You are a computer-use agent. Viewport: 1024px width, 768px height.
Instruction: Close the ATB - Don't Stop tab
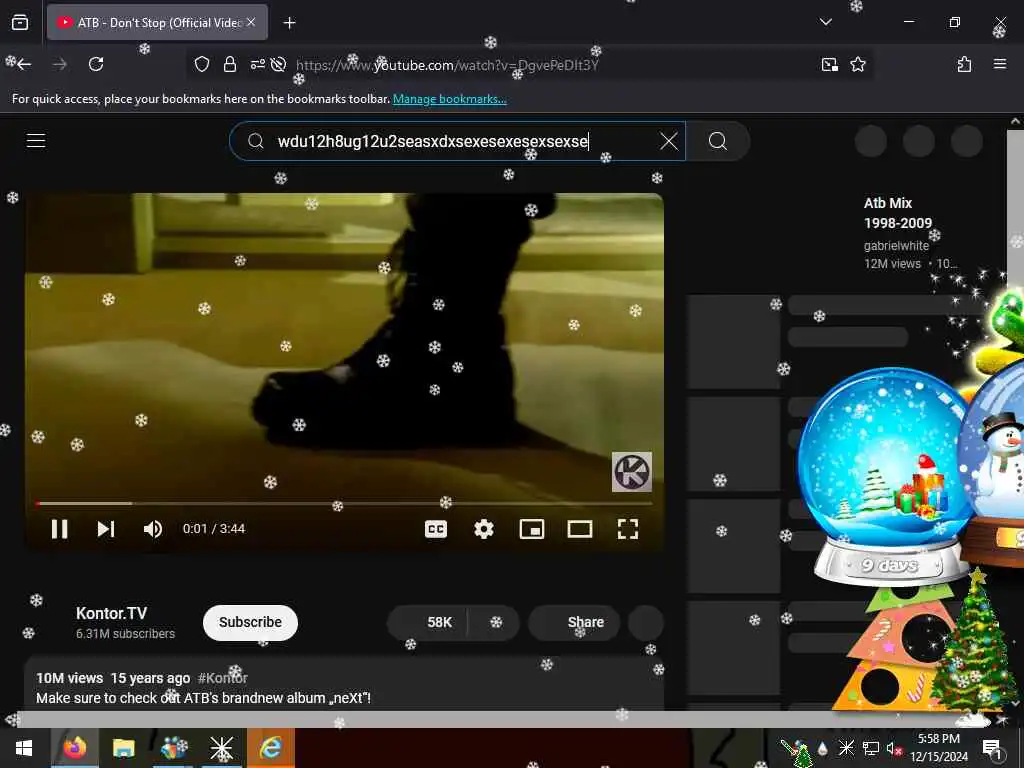(251, 22)
